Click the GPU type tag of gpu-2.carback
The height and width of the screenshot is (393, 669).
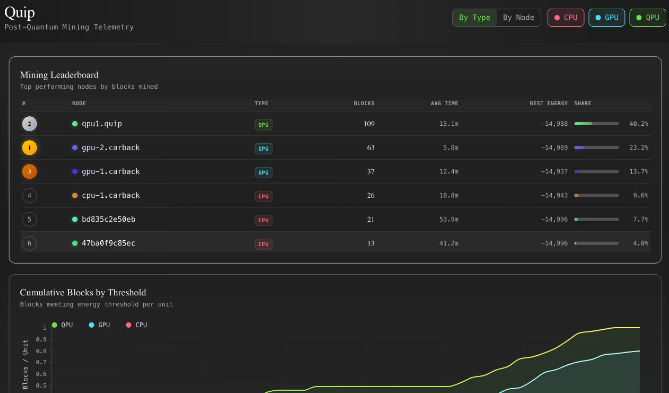coord(263,148)
